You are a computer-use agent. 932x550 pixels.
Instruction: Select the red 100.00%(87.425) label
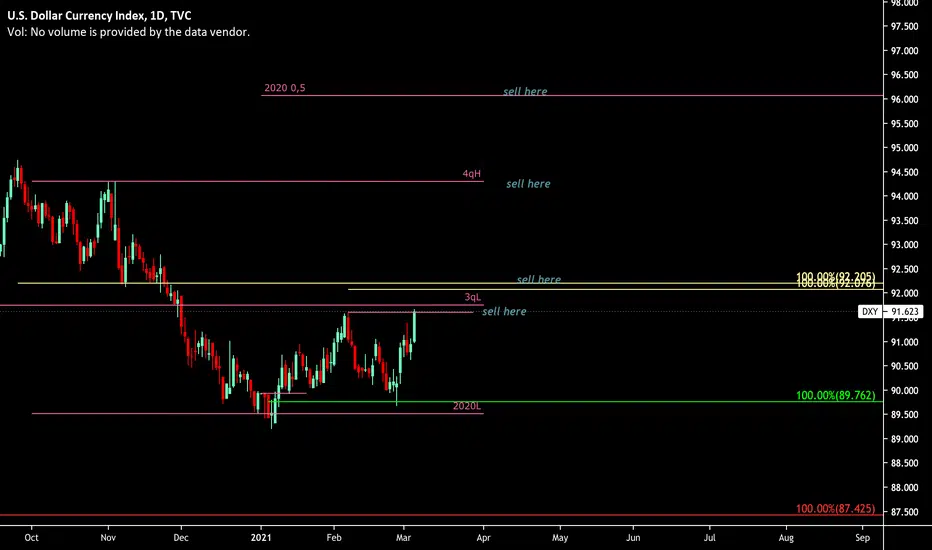(x=835, y=509)
